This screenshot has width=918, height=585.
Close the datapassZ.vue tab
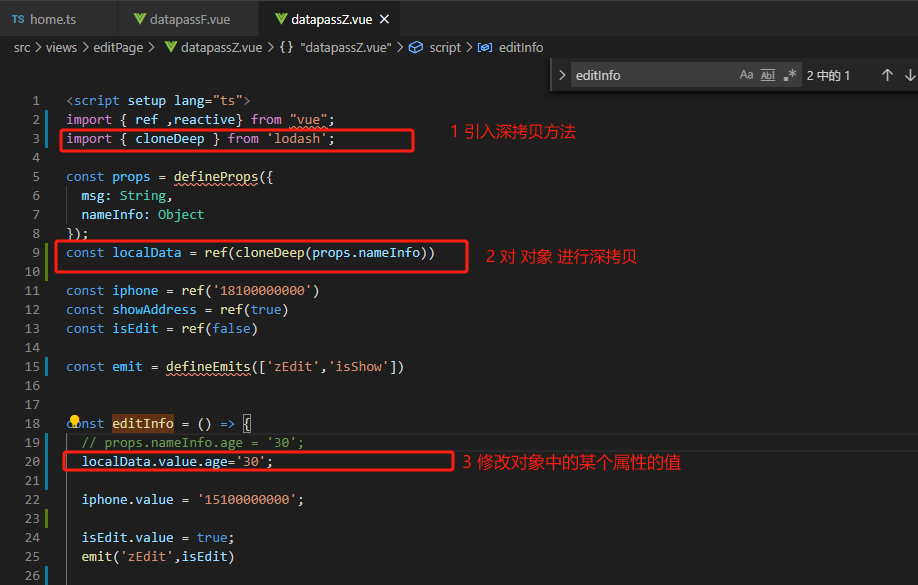385,19
